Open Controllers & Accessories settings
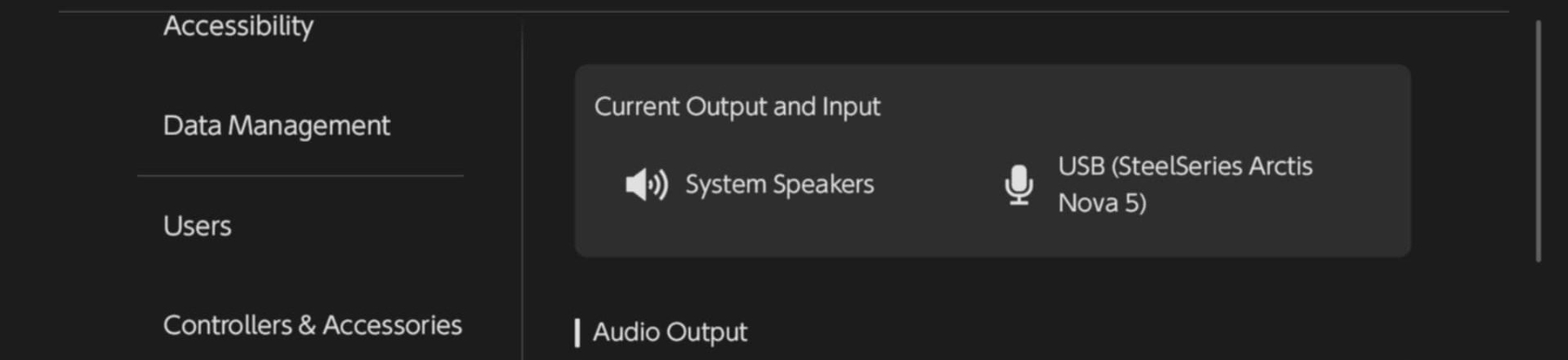The height and width of the screenshot is (360, 1568). pos(312,325)
